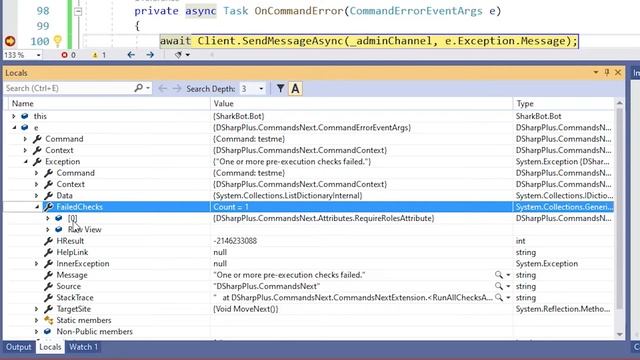Expand the 'this' variable row
This screenshot has width=640, height=360.
pos(14,116)
